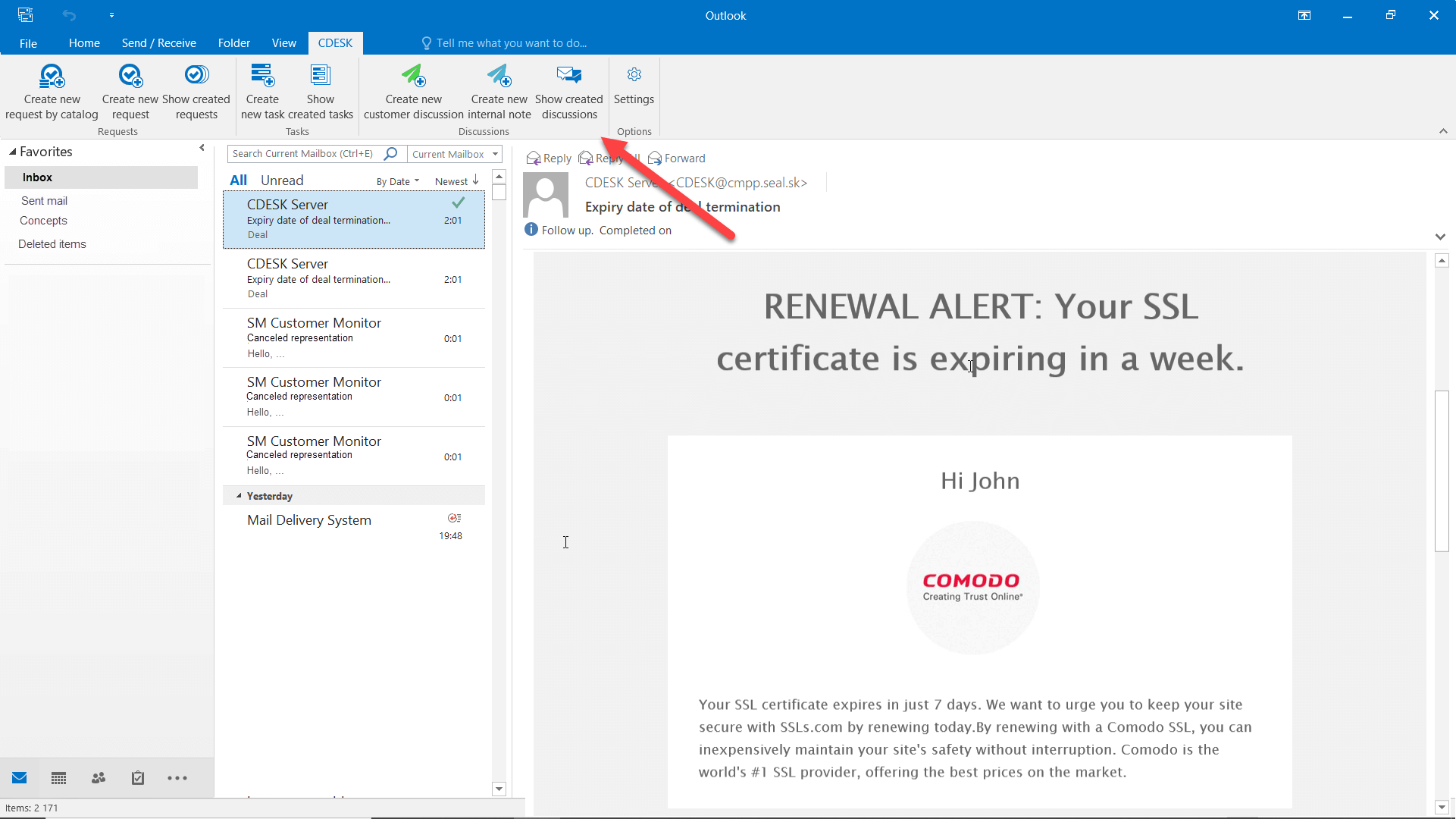The width and height of the screenshot is (1456, 819).
Task: Click search magnifier icon in mailbox search
Action: [x=391, y=153]
